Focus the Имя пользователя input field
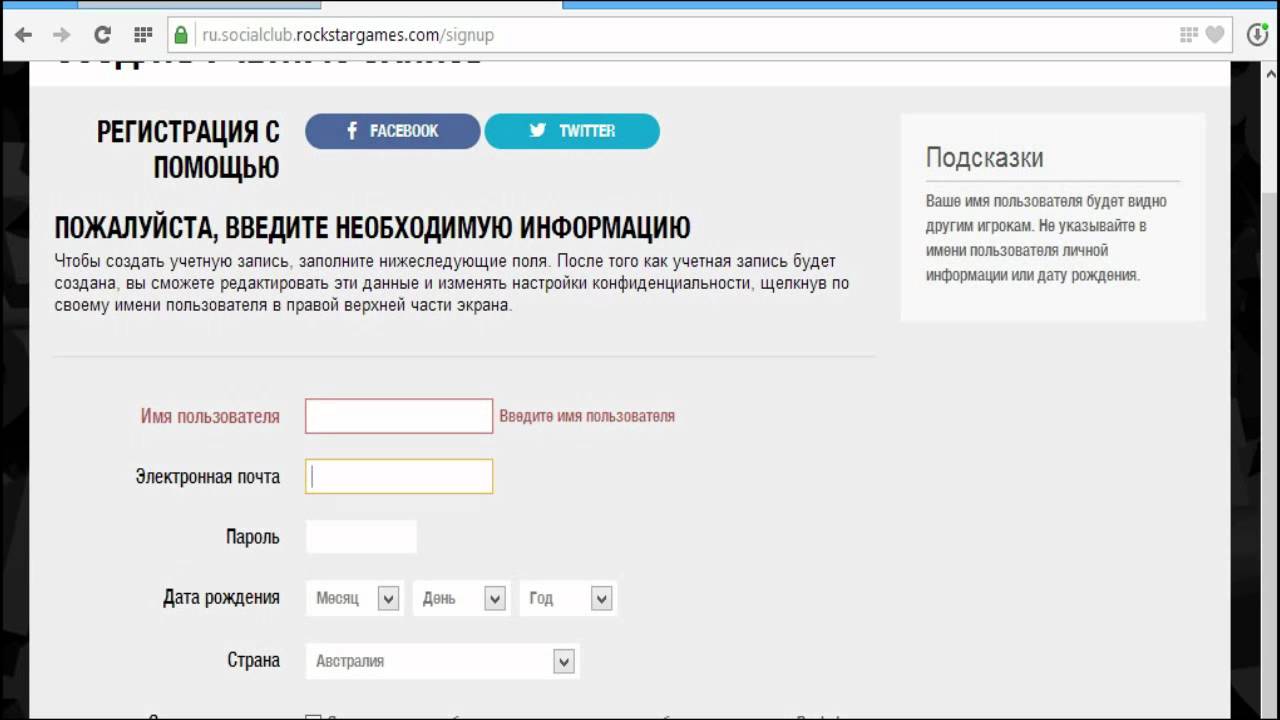1280x720 pixels. (399, 416)
